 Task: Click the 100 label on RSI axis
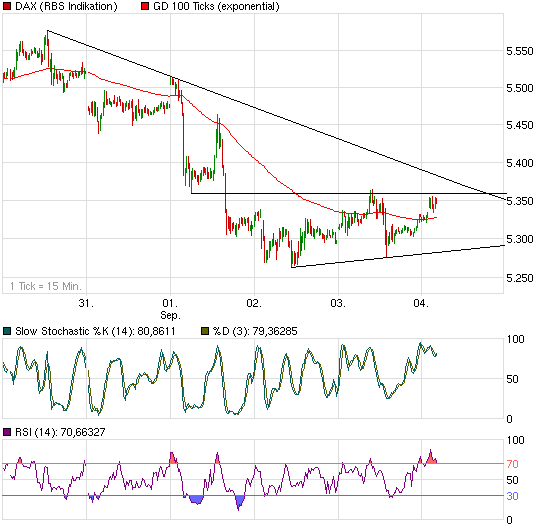(x=515, y=440)
